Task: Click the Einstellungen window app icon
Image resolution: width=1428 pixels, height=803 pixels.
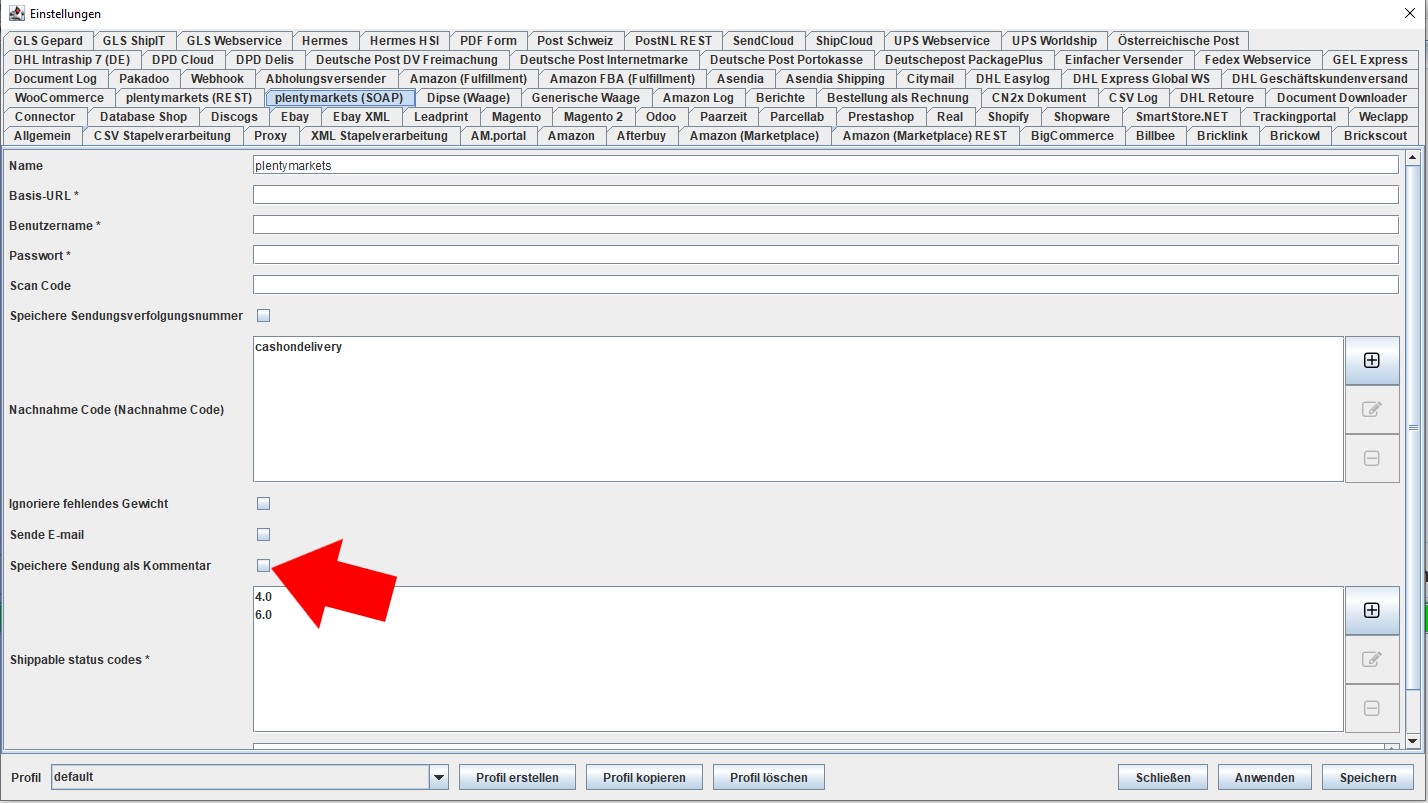Action: point(15,14)
